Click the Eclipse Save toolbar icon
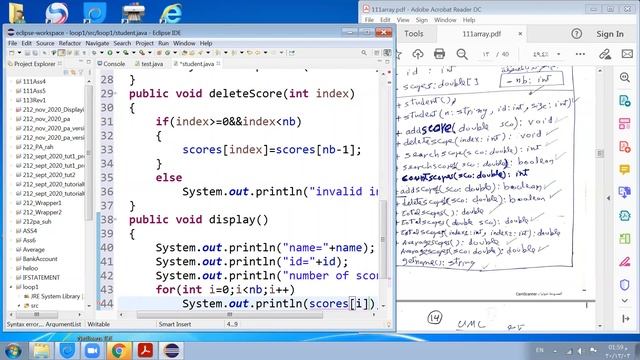 click(27, 53)
